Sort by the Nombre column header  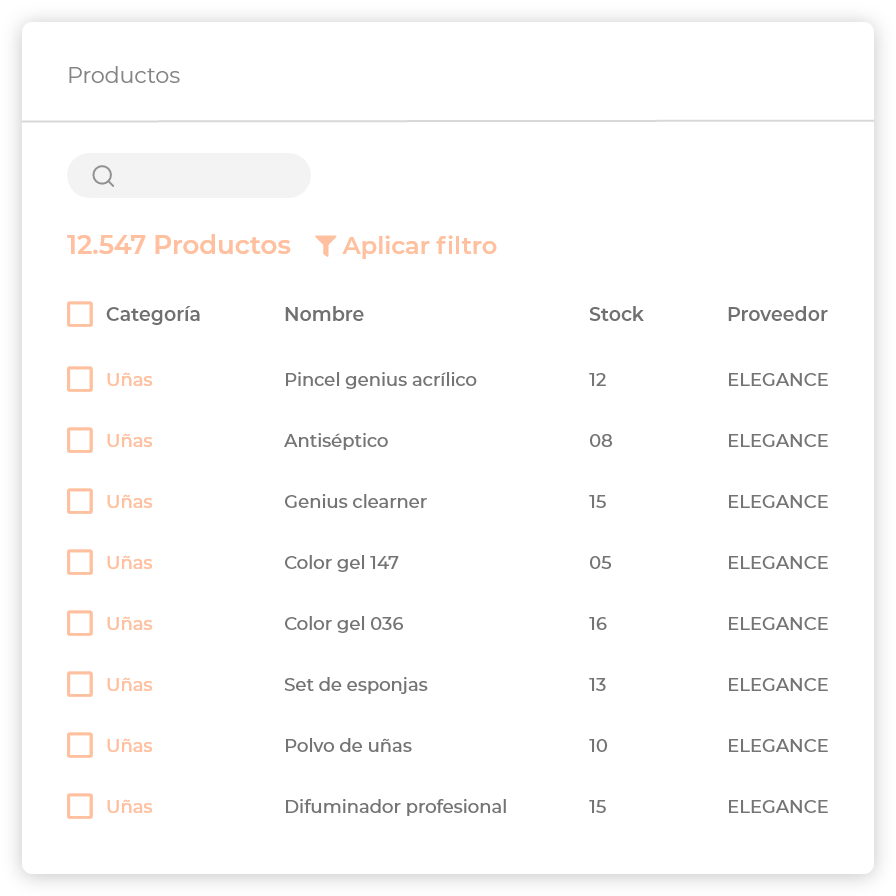pos(323,314)
